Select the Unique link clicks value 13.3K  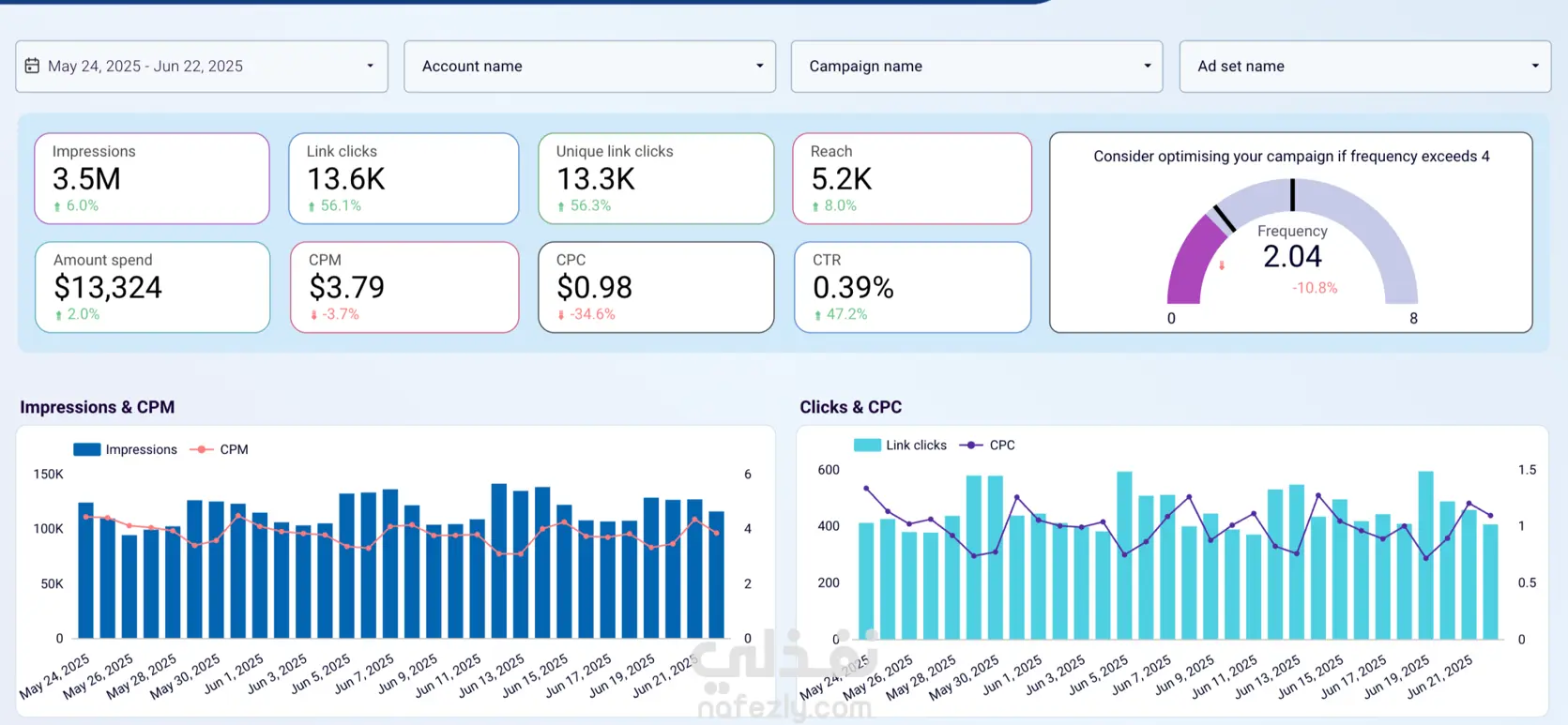tap(596, 178)
